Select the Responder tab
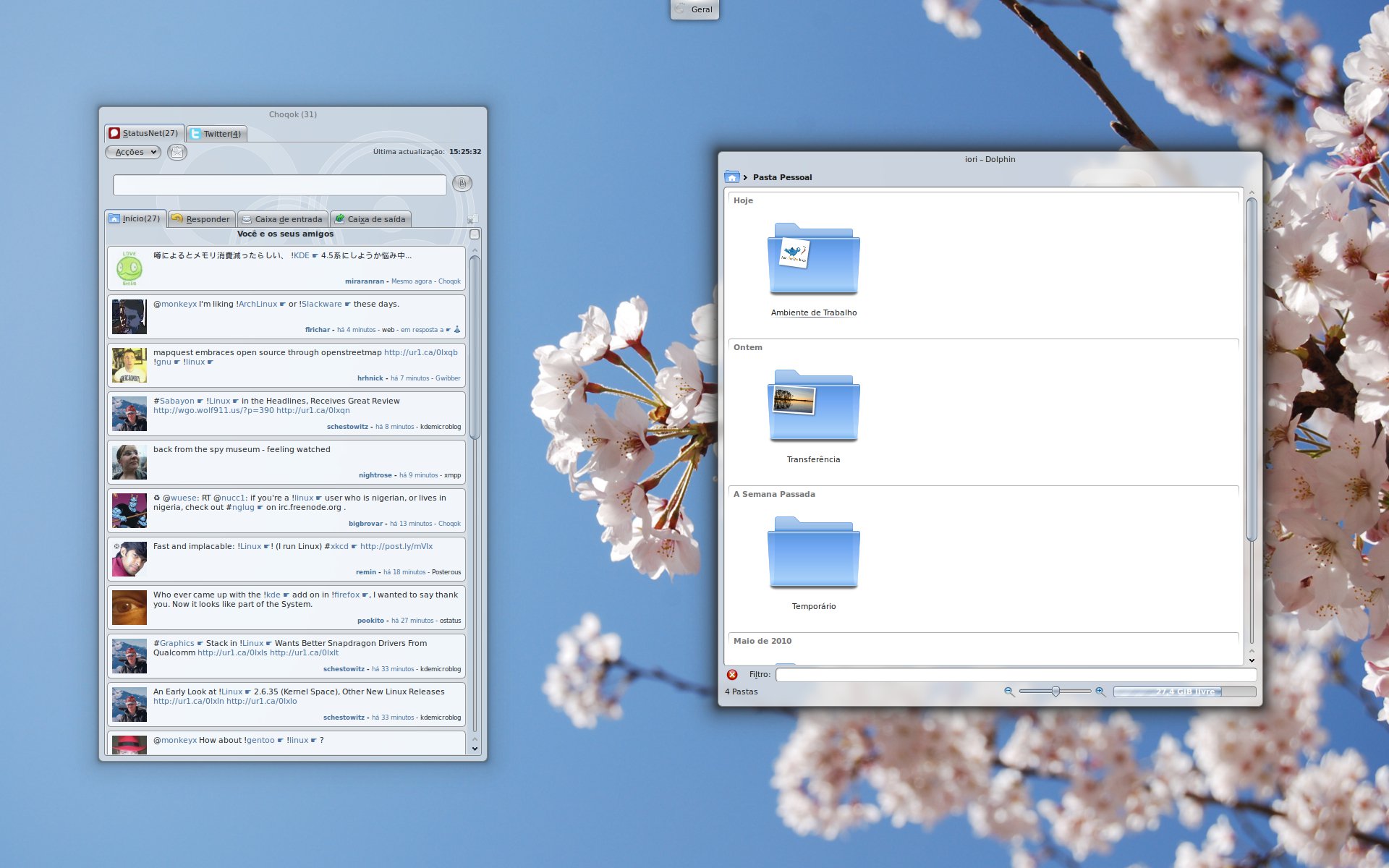1389x868 pixels. [201, 219]
